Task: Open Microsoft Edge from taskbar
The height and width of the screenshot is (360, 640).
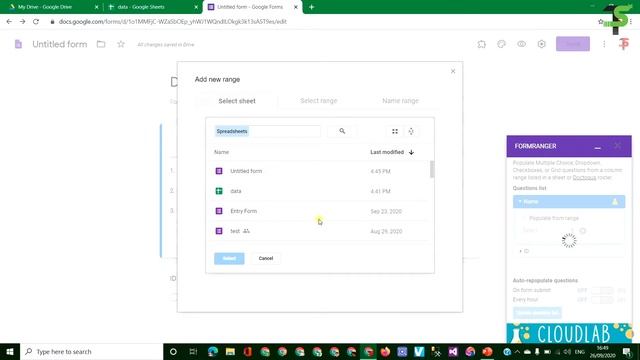Action: (x=213, y=351)
